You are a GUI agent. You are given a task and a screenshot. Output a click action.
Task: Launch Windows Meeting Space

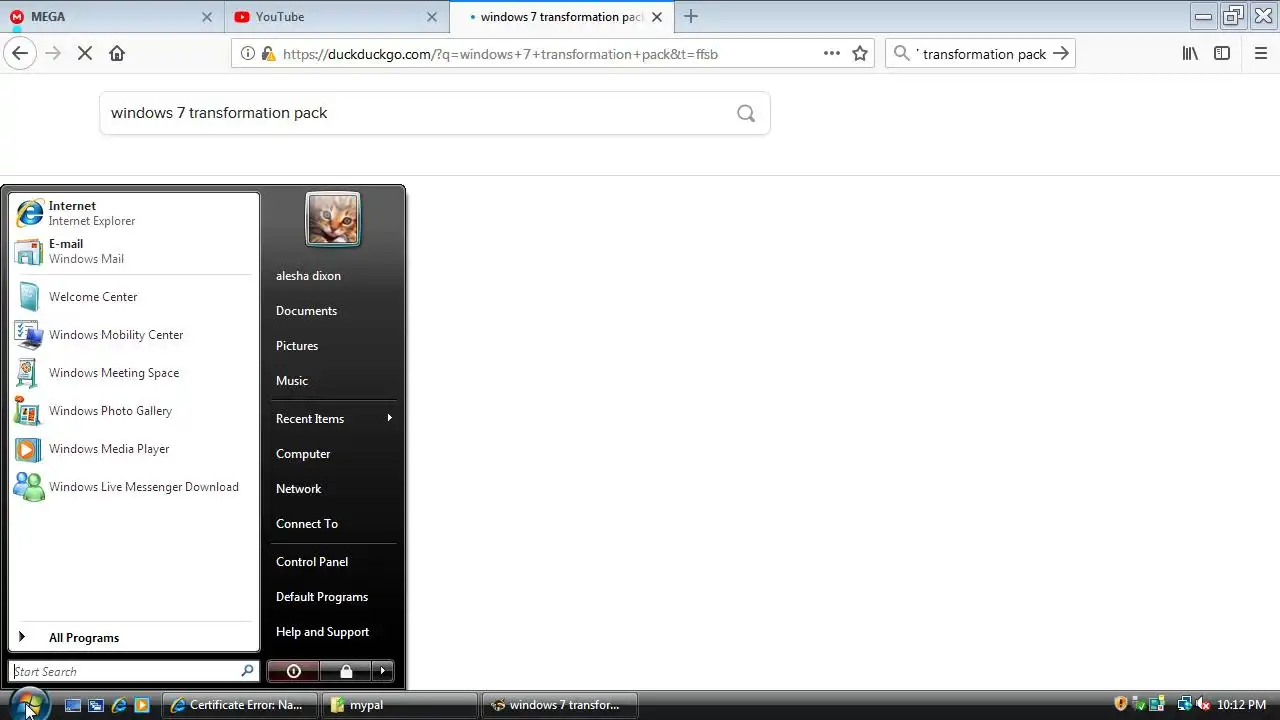[x=134, y=373]
